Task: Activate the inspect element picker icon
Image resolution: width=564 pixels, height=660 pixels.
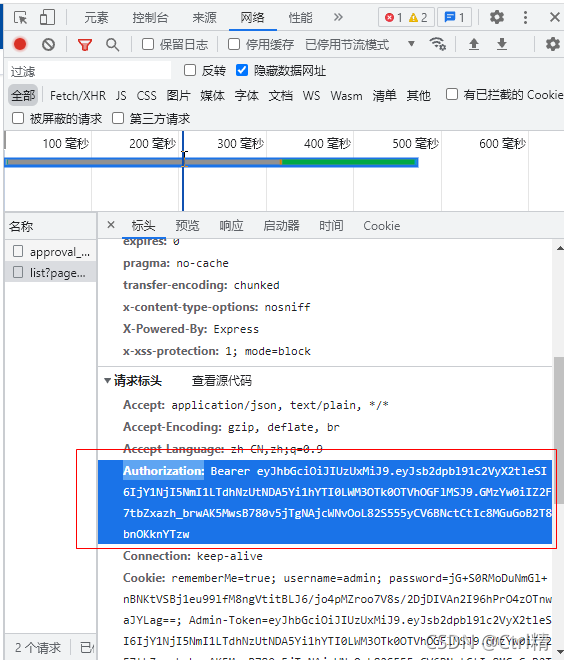Action: coord(20,18)
